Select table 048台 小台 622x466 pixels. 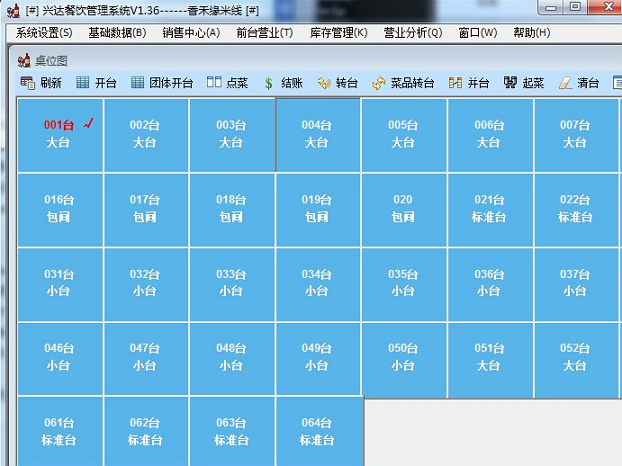232,359
